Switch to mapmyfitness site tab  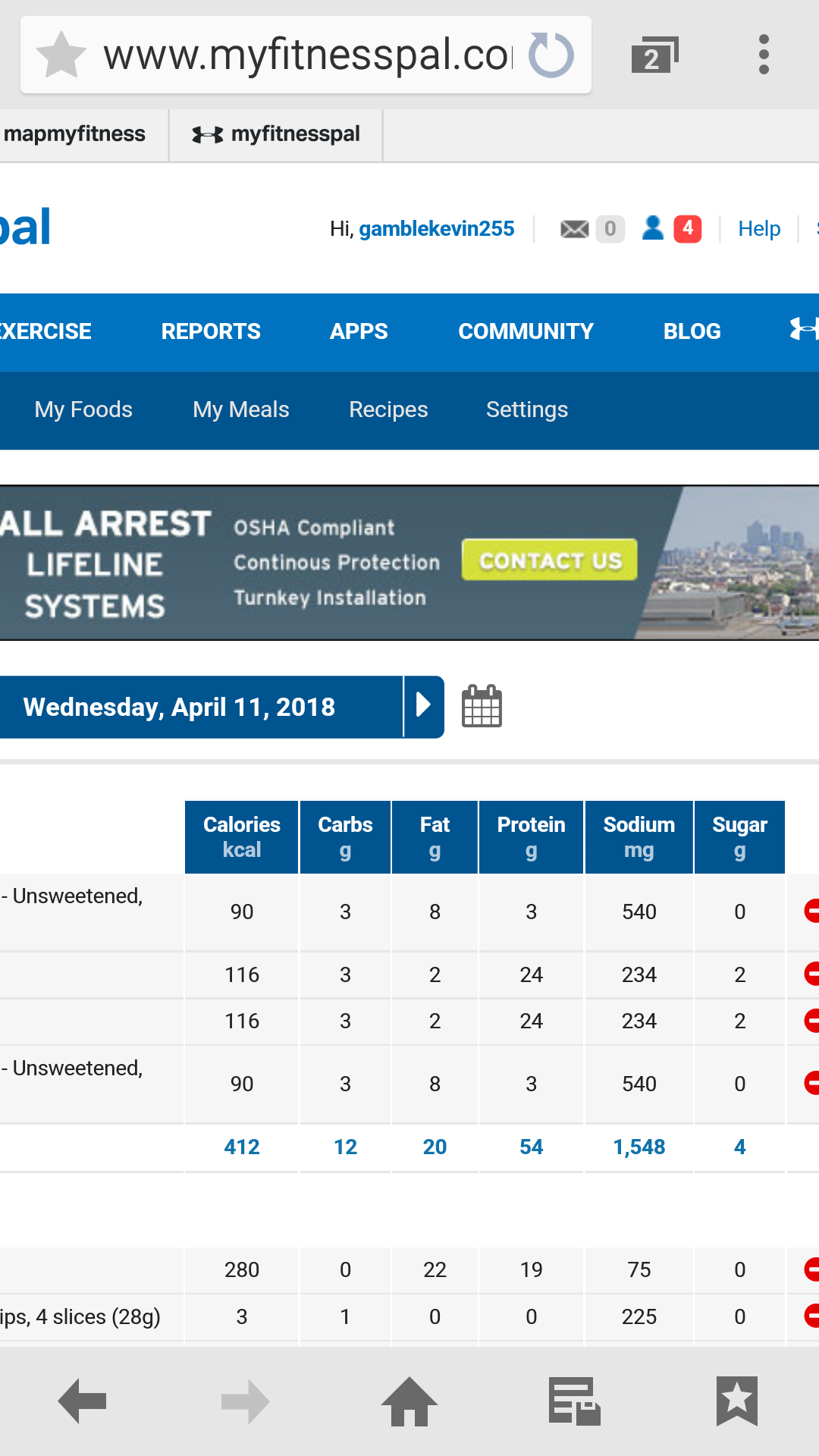pyautogui.click(x=74, y=134)
